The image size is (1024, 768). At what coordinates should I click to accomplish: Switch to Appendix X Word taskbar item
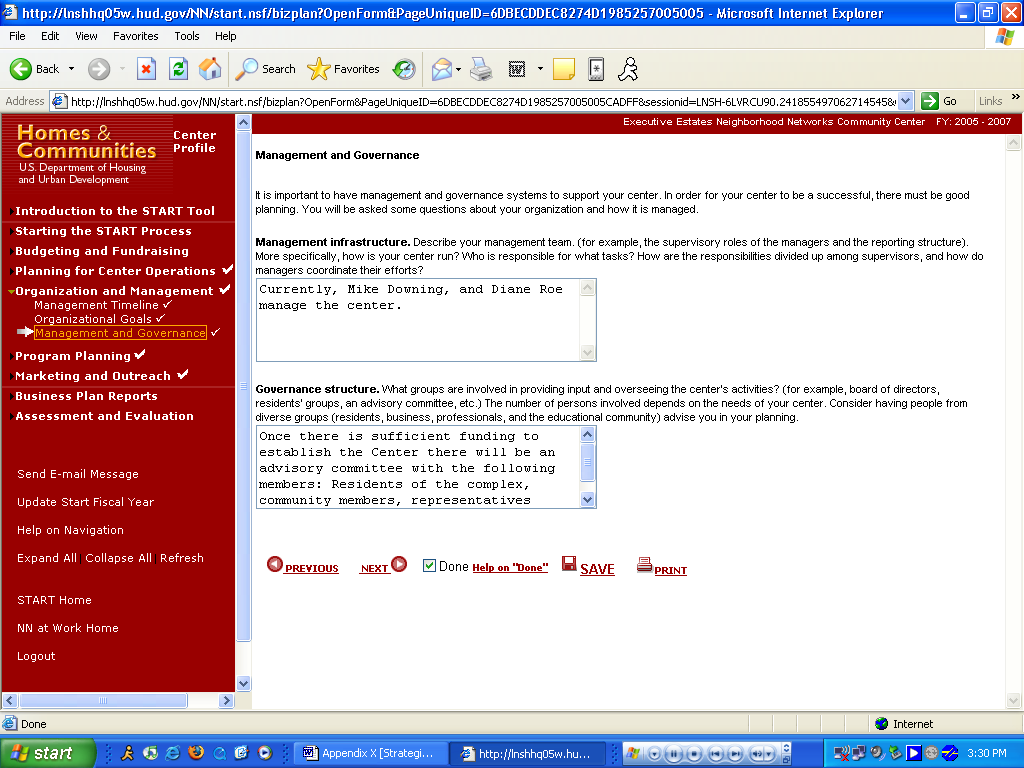(370, 753)
